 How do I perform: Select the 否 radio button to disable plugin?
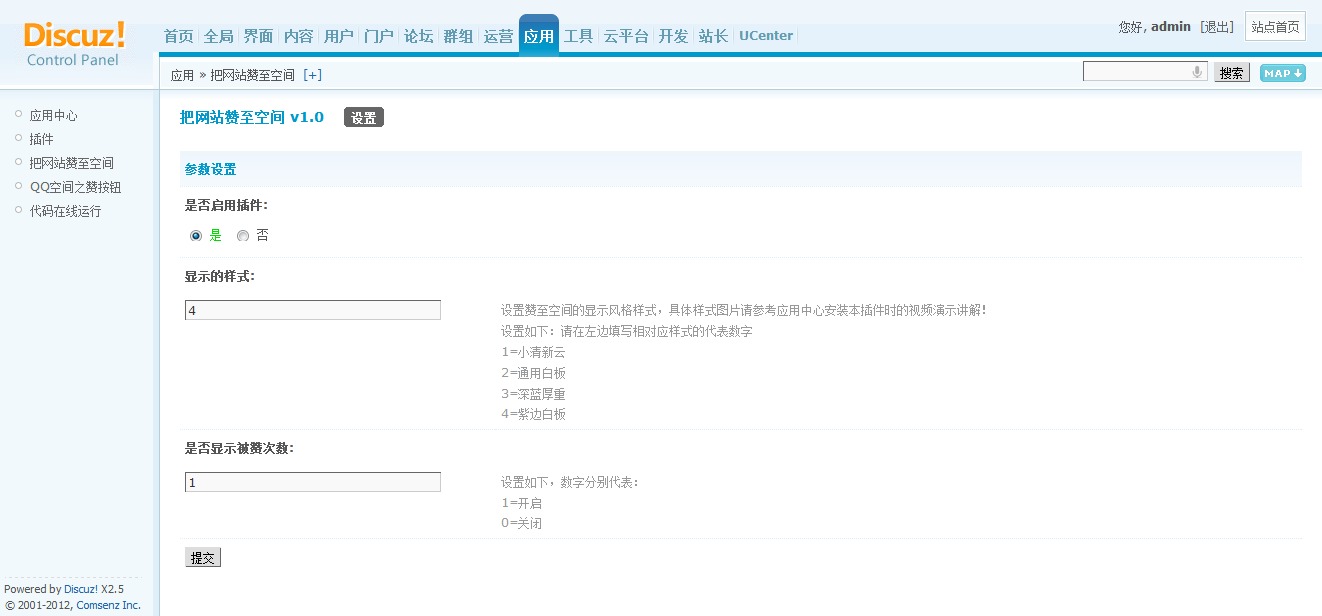[243, 236]
